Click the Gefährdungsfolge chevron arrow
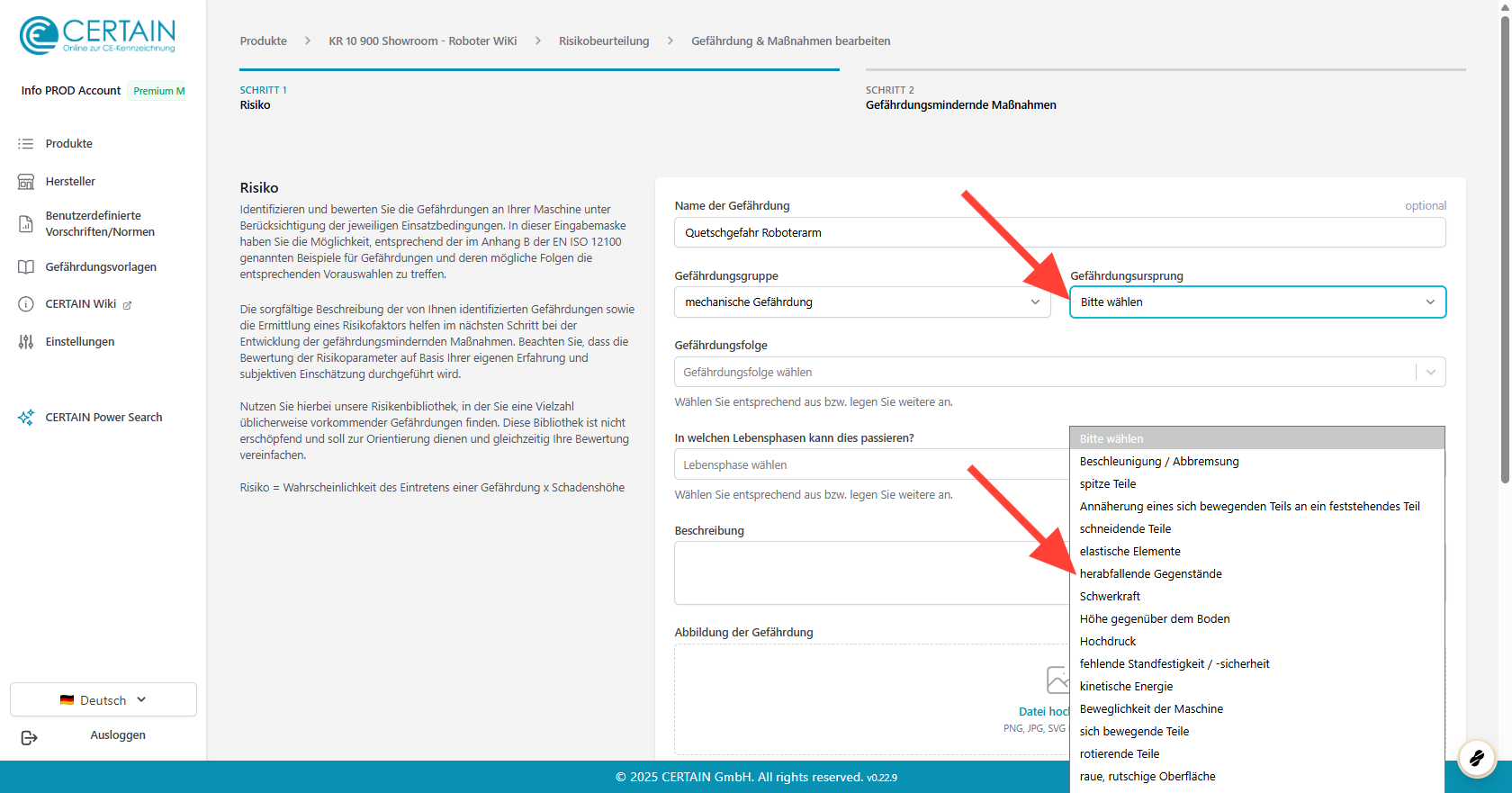This screenshot has width=1512, height=793. click(1431, 372)
